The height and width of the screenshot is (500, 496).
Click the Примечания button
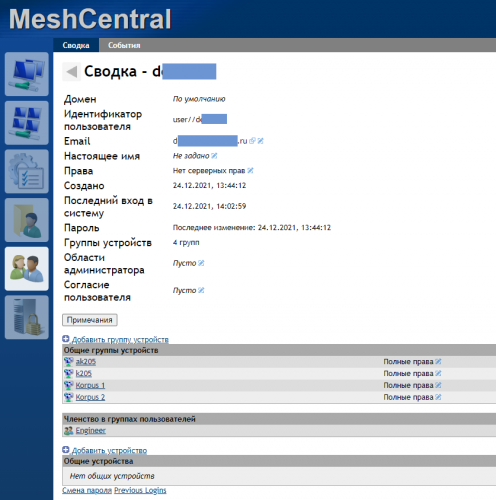click(90, 320)
